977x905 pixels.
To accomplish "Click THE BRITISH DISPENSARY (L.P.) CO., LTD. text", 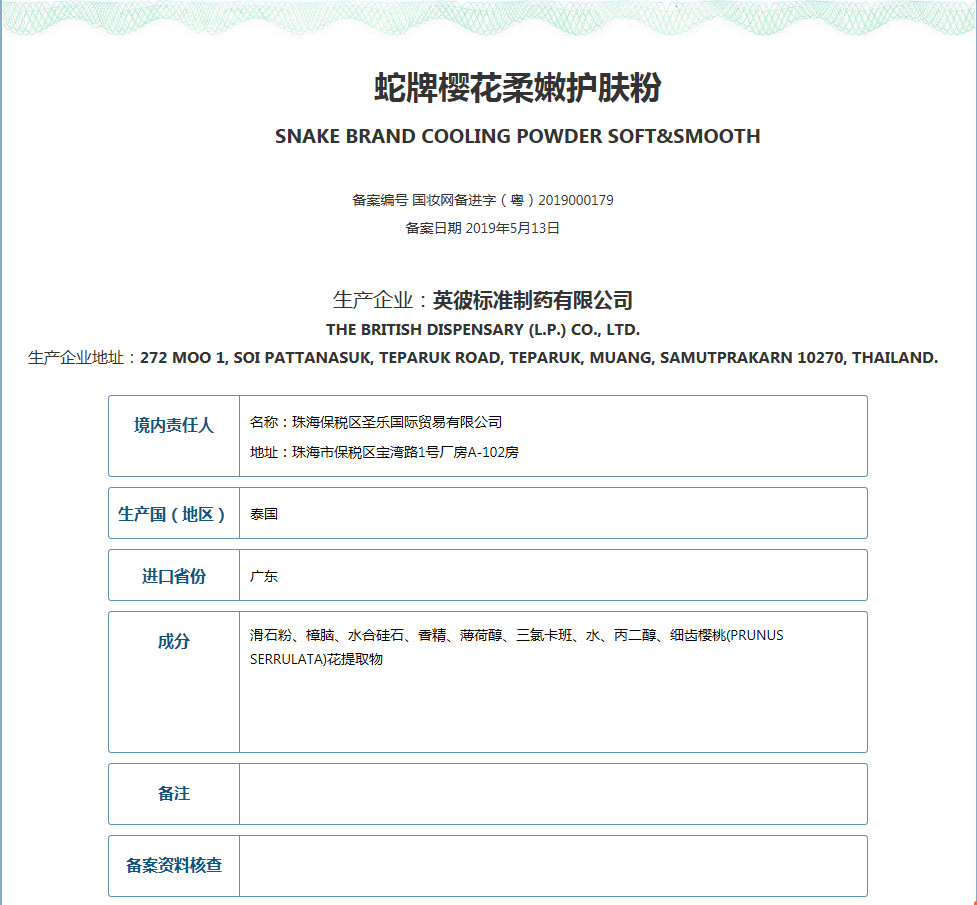I will pyautogui.click(x=483, y=330).
